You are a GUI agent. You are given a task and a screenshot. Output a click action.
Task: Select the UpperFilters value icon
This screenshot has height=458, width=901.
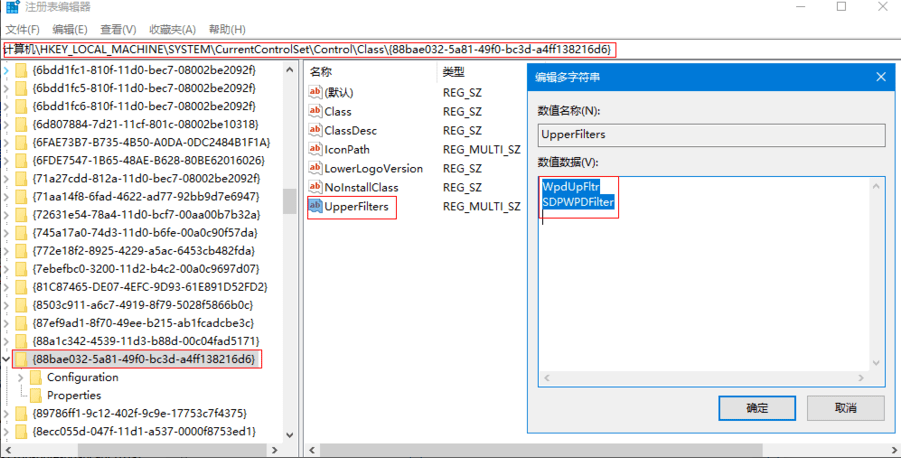(x=315, y=206)
